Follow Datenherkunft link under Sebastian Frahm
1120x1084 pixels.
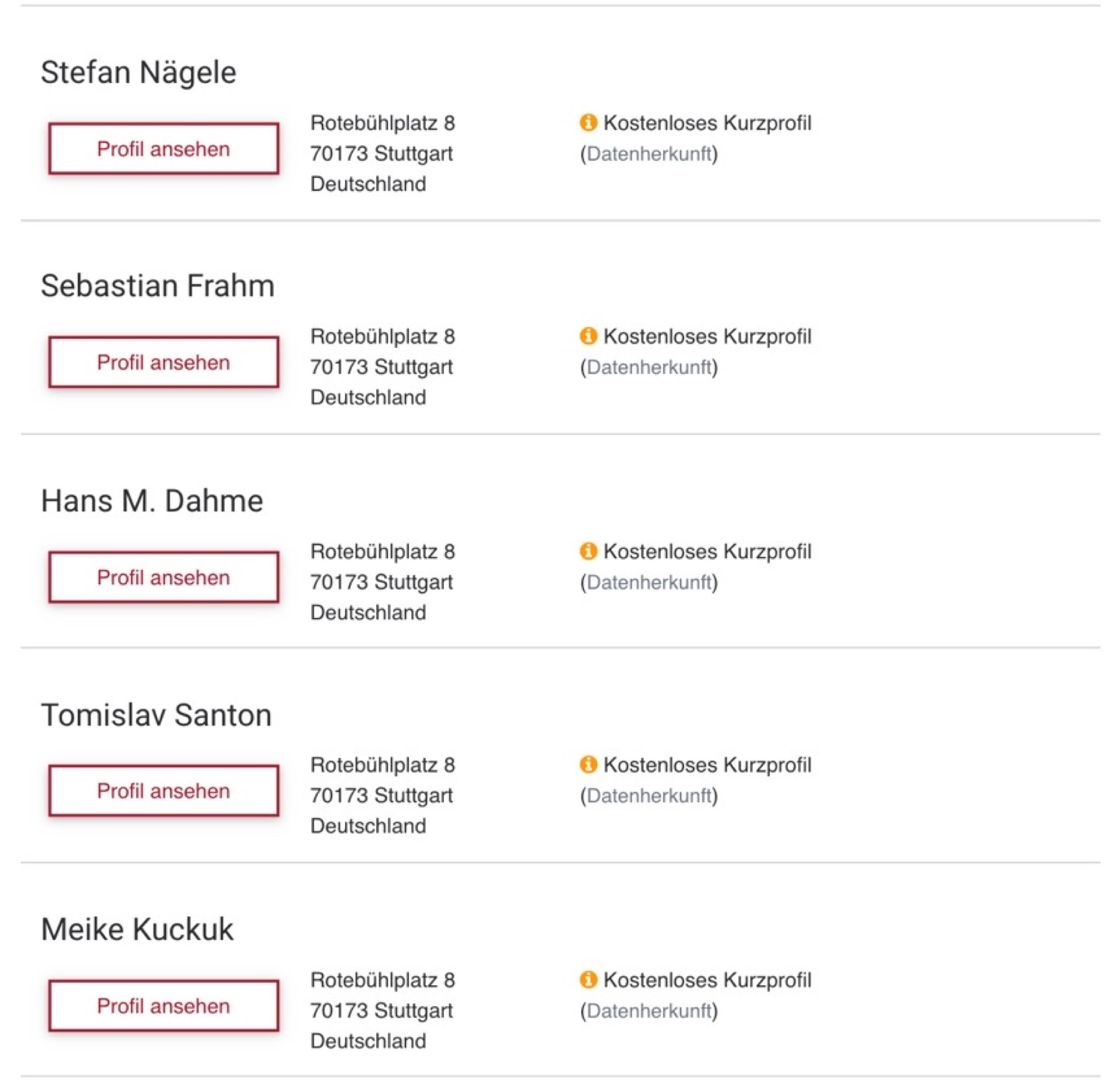coord(648,367)
